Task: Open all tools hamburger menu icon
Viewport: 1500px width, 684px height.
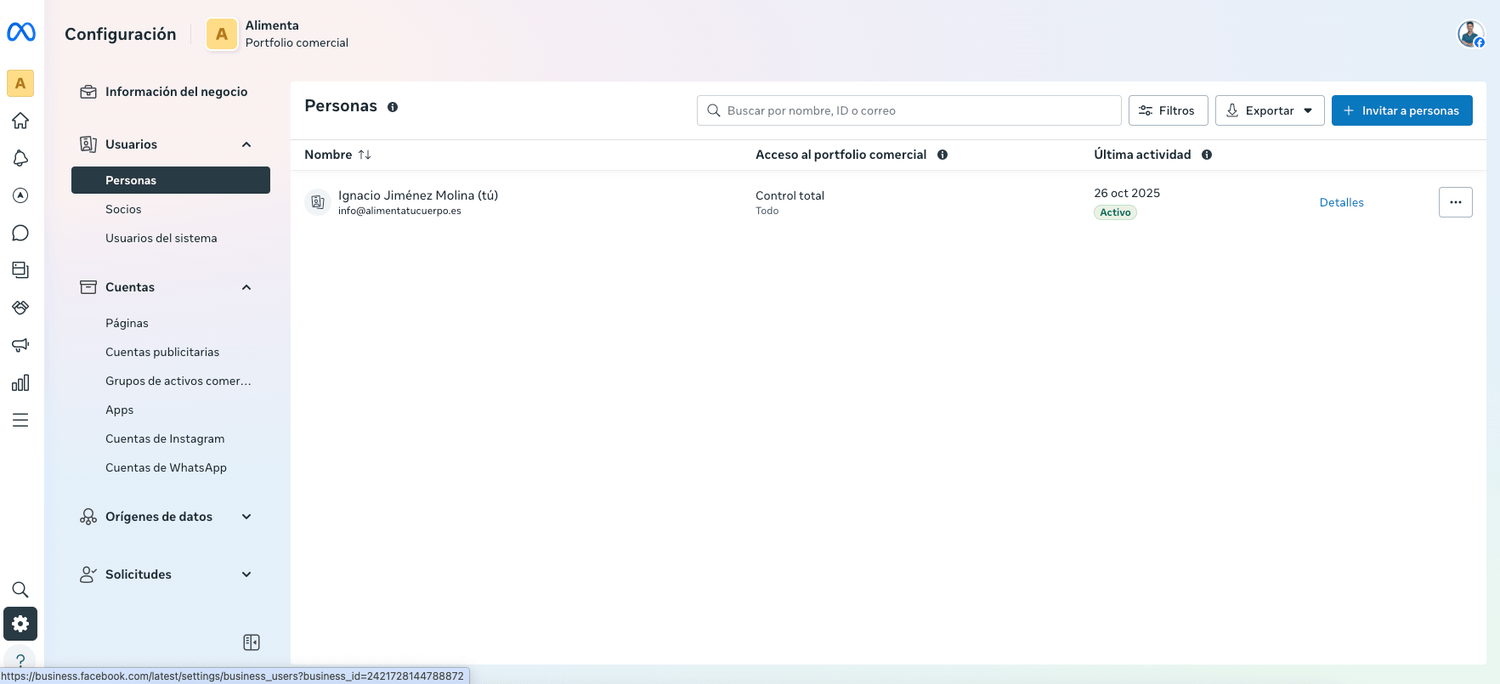Action: [x=20, y=420]
